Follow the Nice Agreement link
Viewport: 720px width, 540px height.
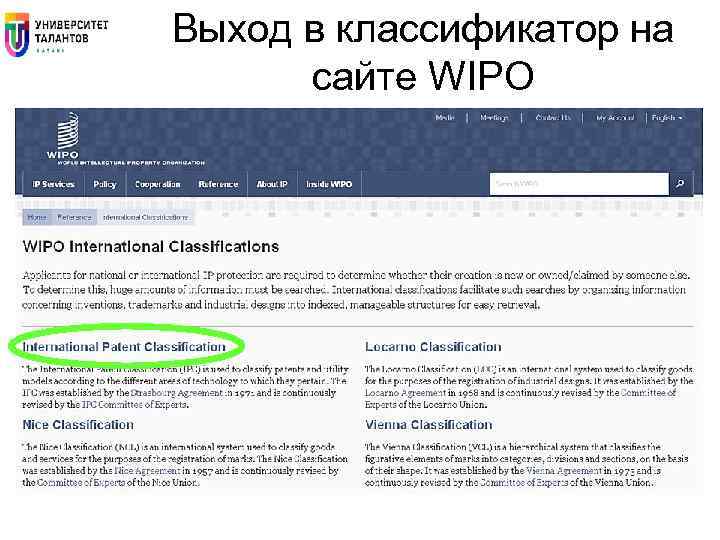tap(147, 471)
